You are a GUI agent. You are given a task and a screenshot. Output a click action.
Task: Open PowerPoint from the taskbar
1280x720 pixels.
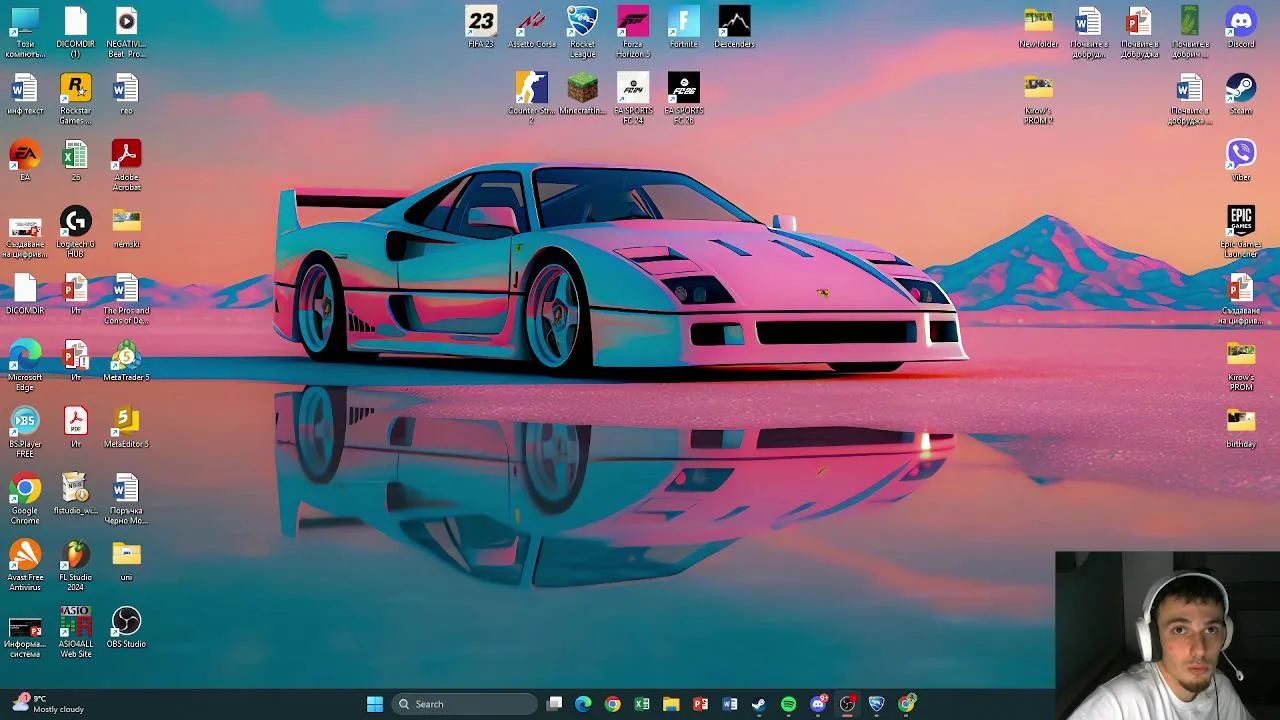pyautogui.click(x=701, y=704)
